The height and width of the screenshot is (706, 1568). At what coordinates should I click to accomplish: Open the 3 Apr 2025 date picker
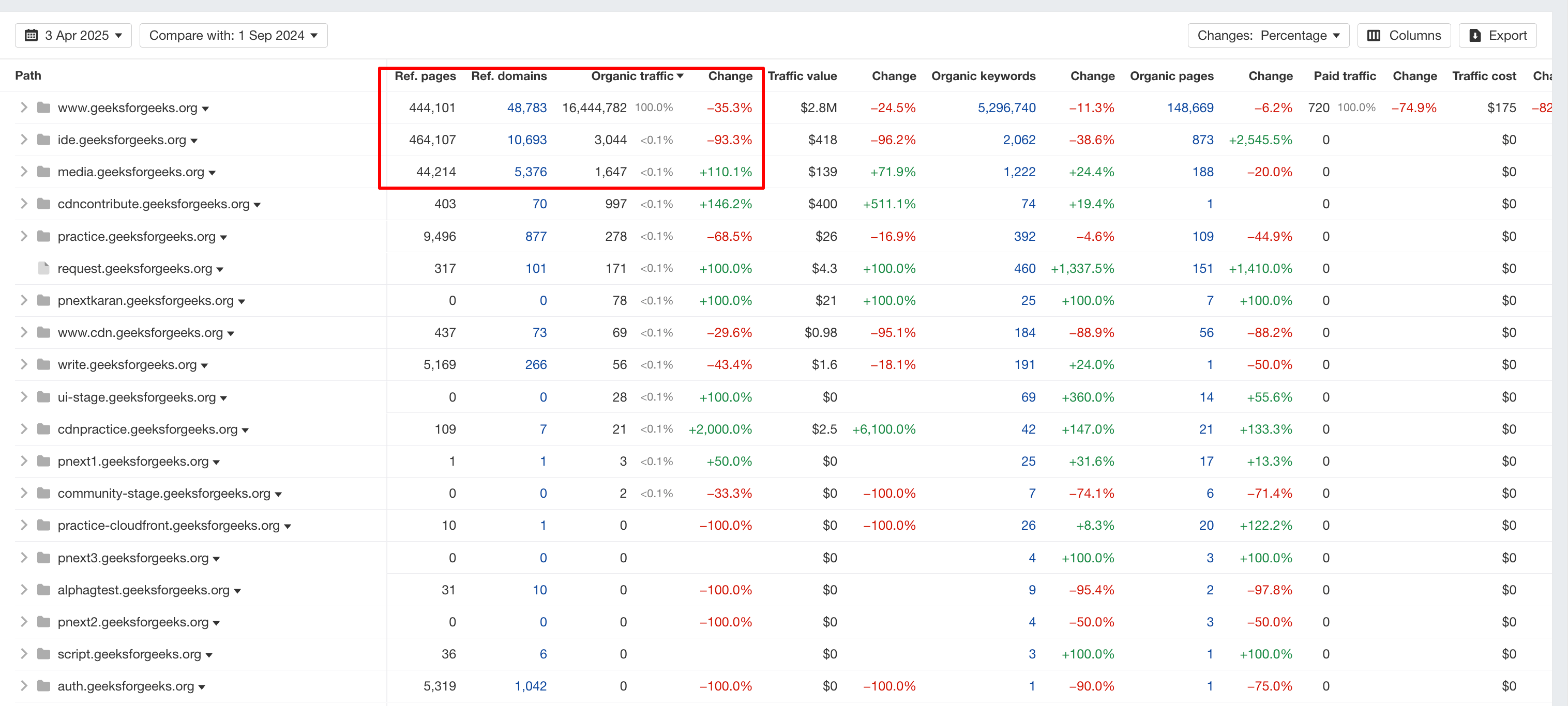point(73,35)
